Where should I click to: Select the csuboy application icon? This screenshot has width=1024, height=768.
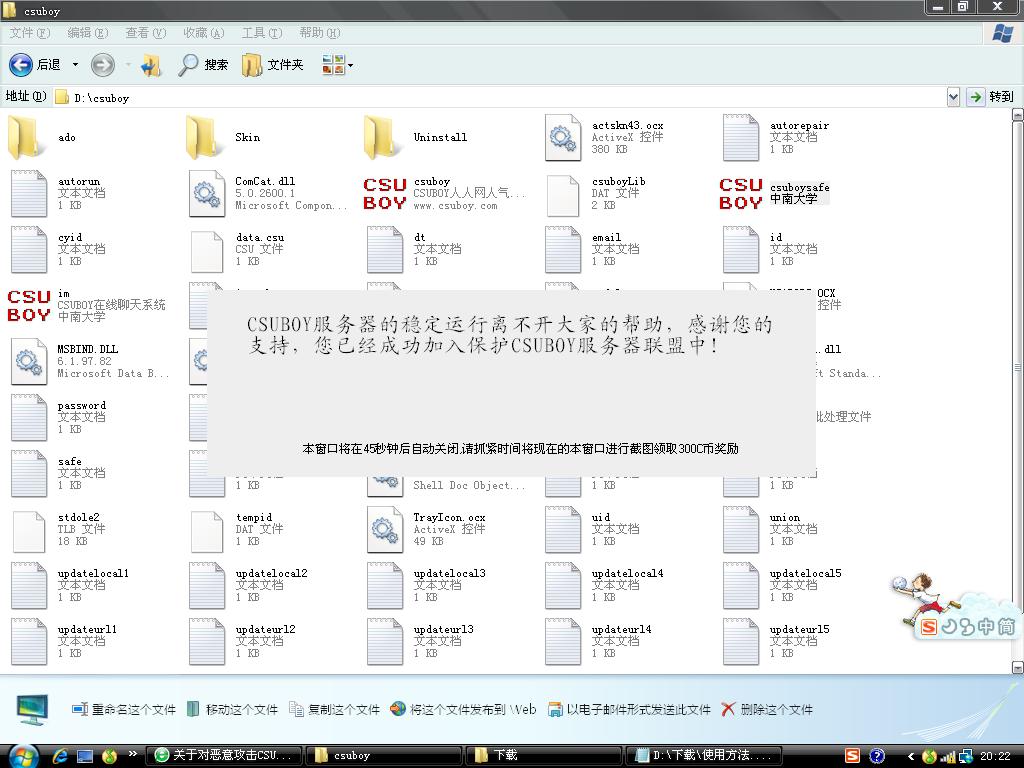pyautogui.click(x=385, y=193)
